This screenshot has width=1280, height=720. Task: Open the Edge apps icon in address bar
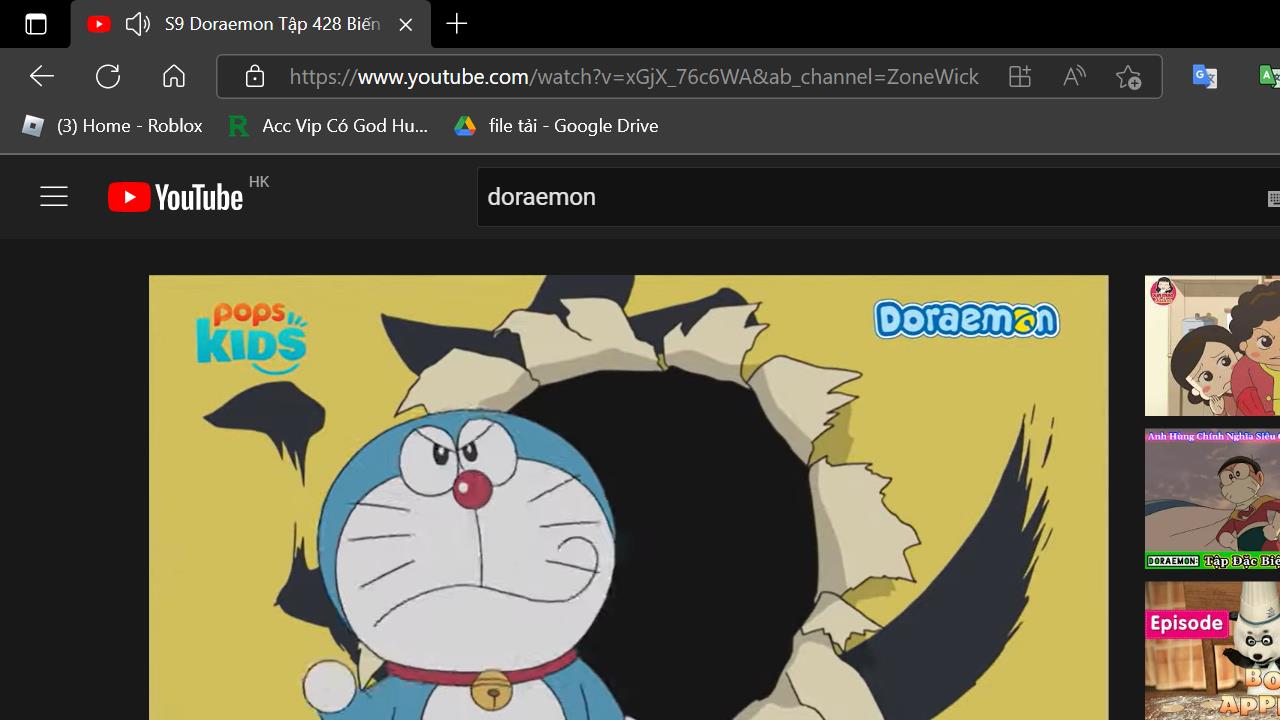1019,76
